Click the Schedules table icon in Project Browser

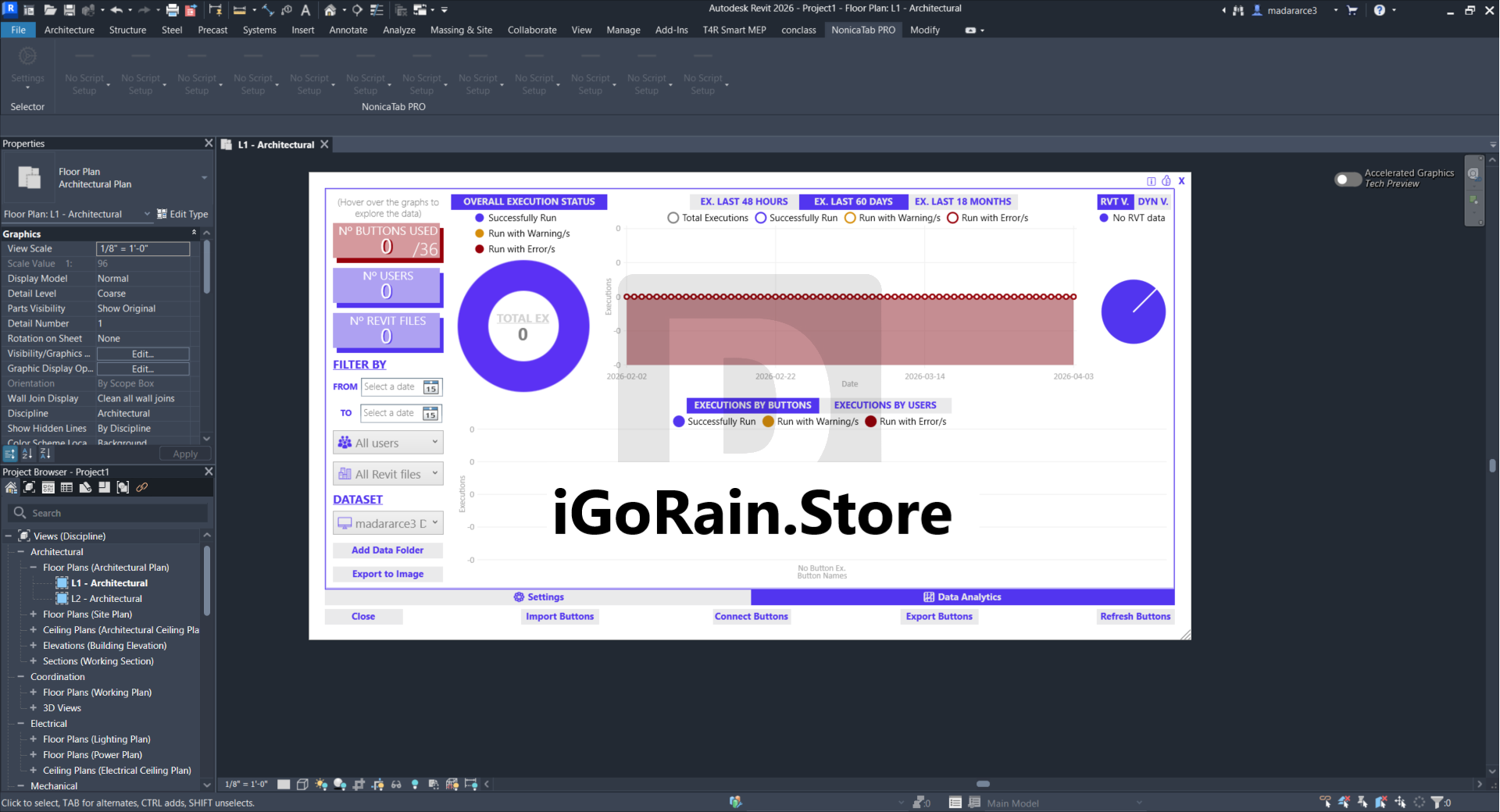pos(66,487)
